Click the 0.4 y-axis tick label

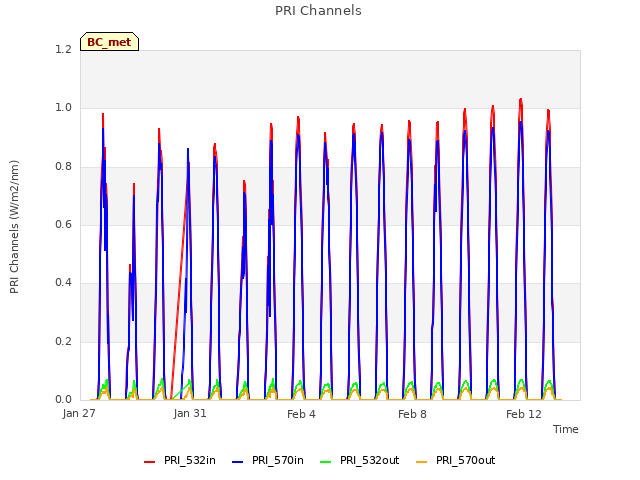pyautogui.click(x=64, y=282)
